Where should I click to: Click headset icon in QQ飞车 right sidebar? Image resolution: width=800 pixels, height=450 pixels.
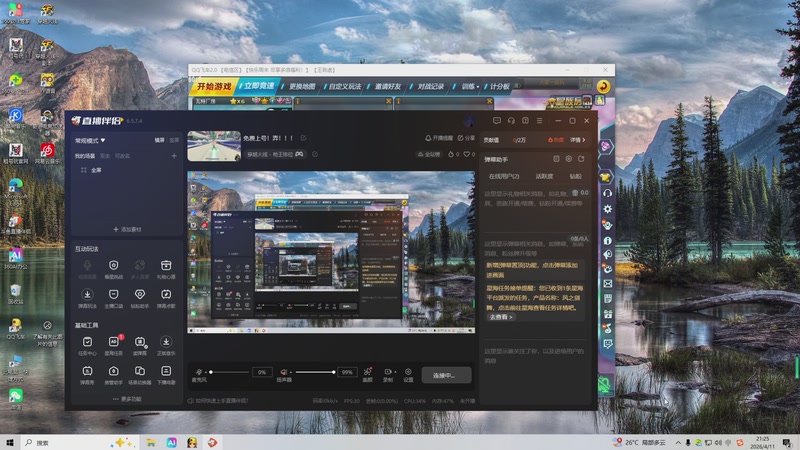(608, 193)
